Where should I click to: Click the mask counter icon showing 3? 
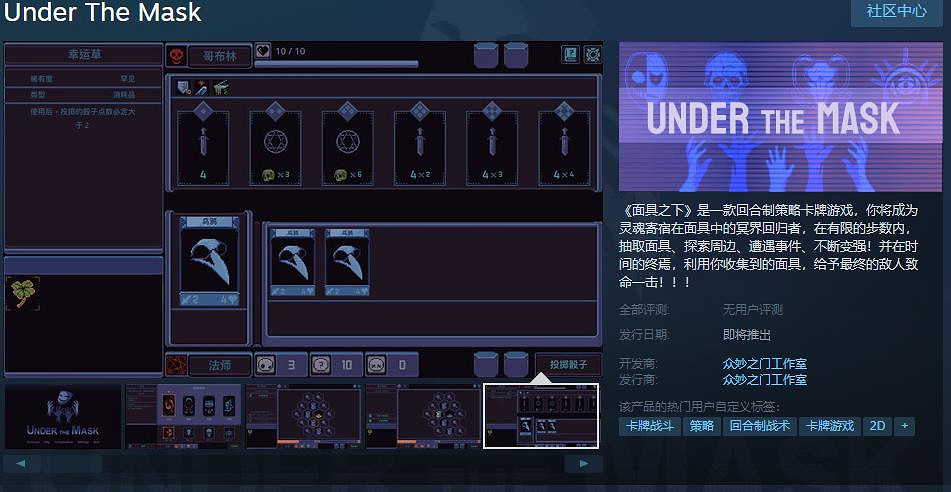266,365
